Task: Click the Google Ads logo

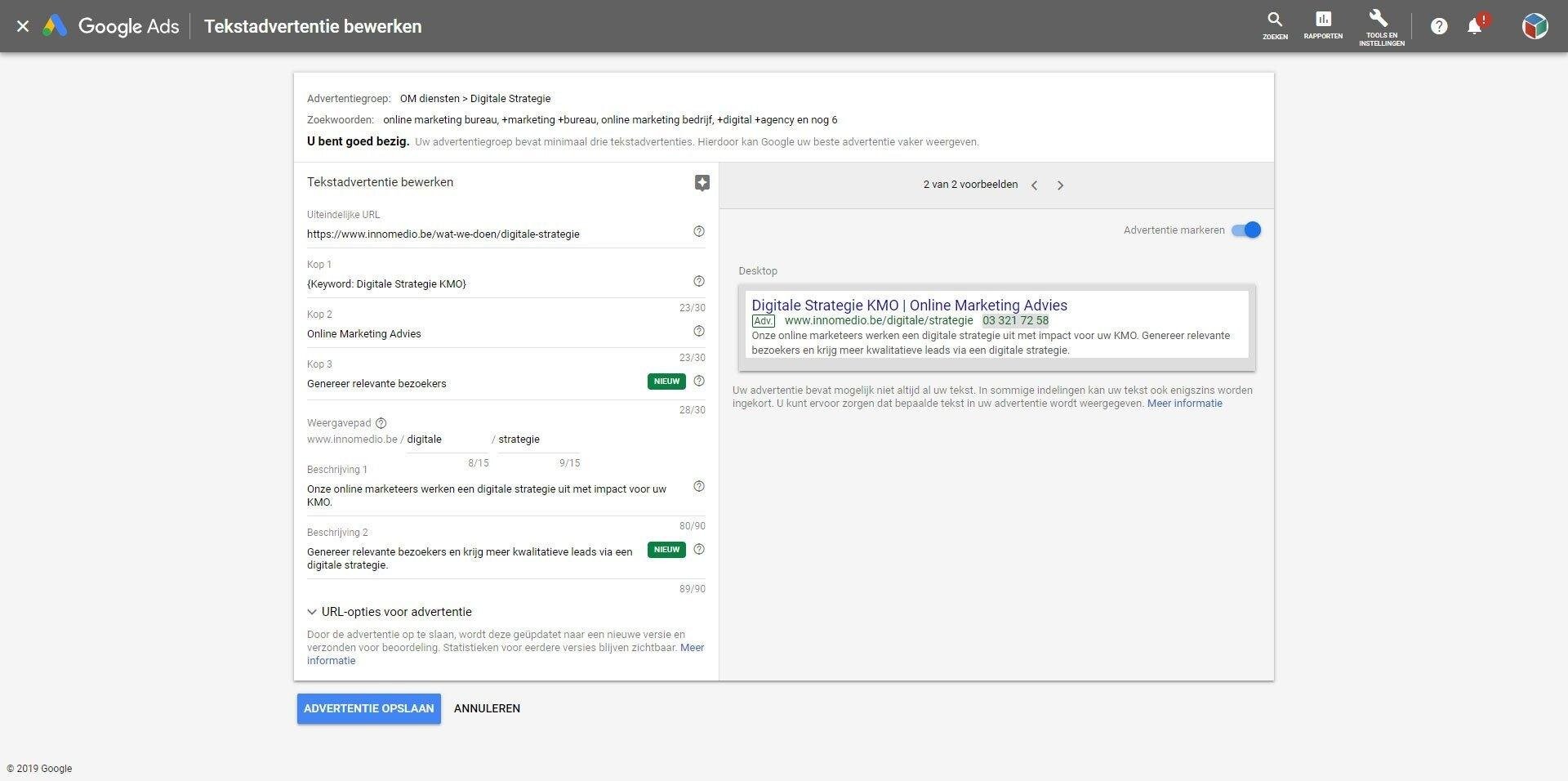Action: 111,26
